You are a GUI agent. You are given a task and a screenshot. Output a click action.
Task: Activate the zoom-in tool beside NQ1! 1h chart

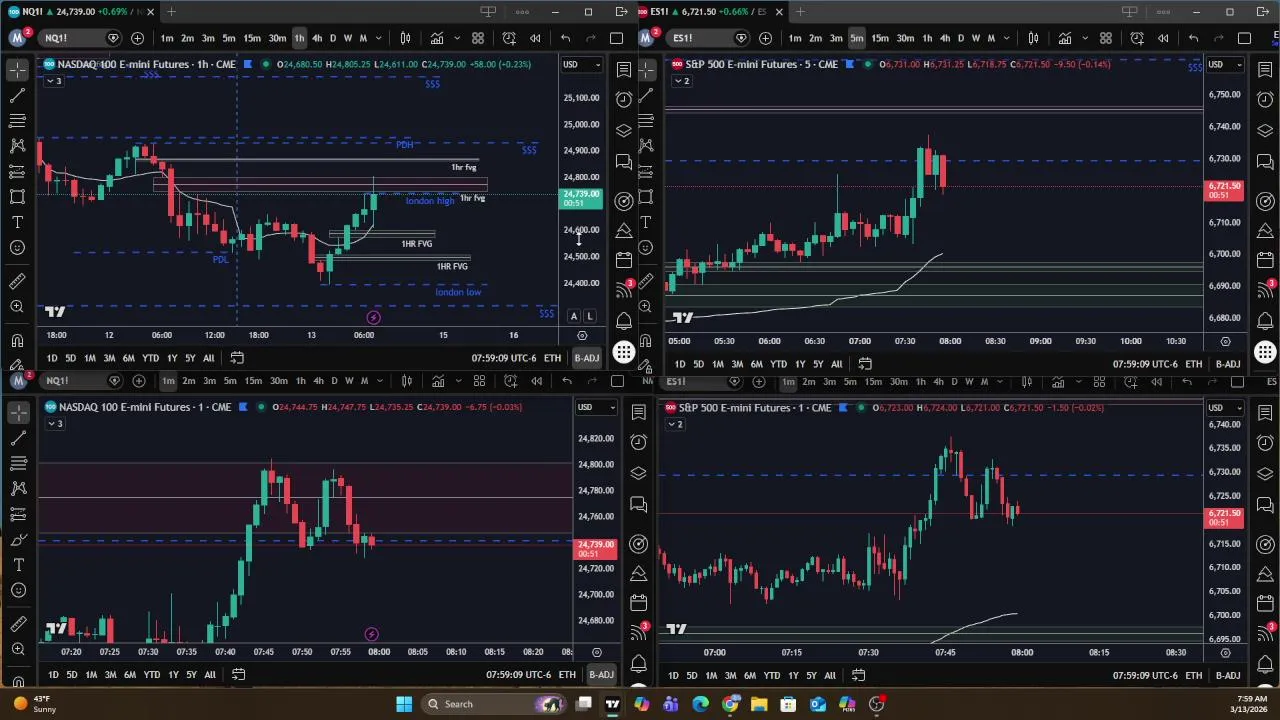(17, 308)
